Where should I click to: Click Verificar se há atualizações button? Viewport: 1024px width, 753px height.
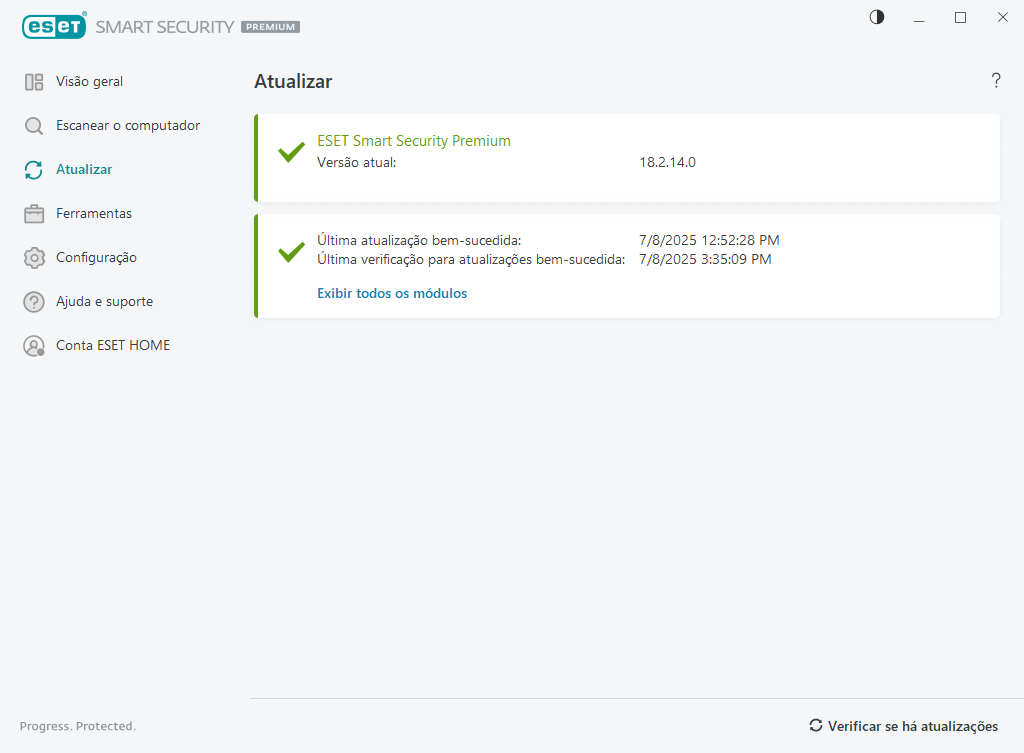[x=903, y=726]
